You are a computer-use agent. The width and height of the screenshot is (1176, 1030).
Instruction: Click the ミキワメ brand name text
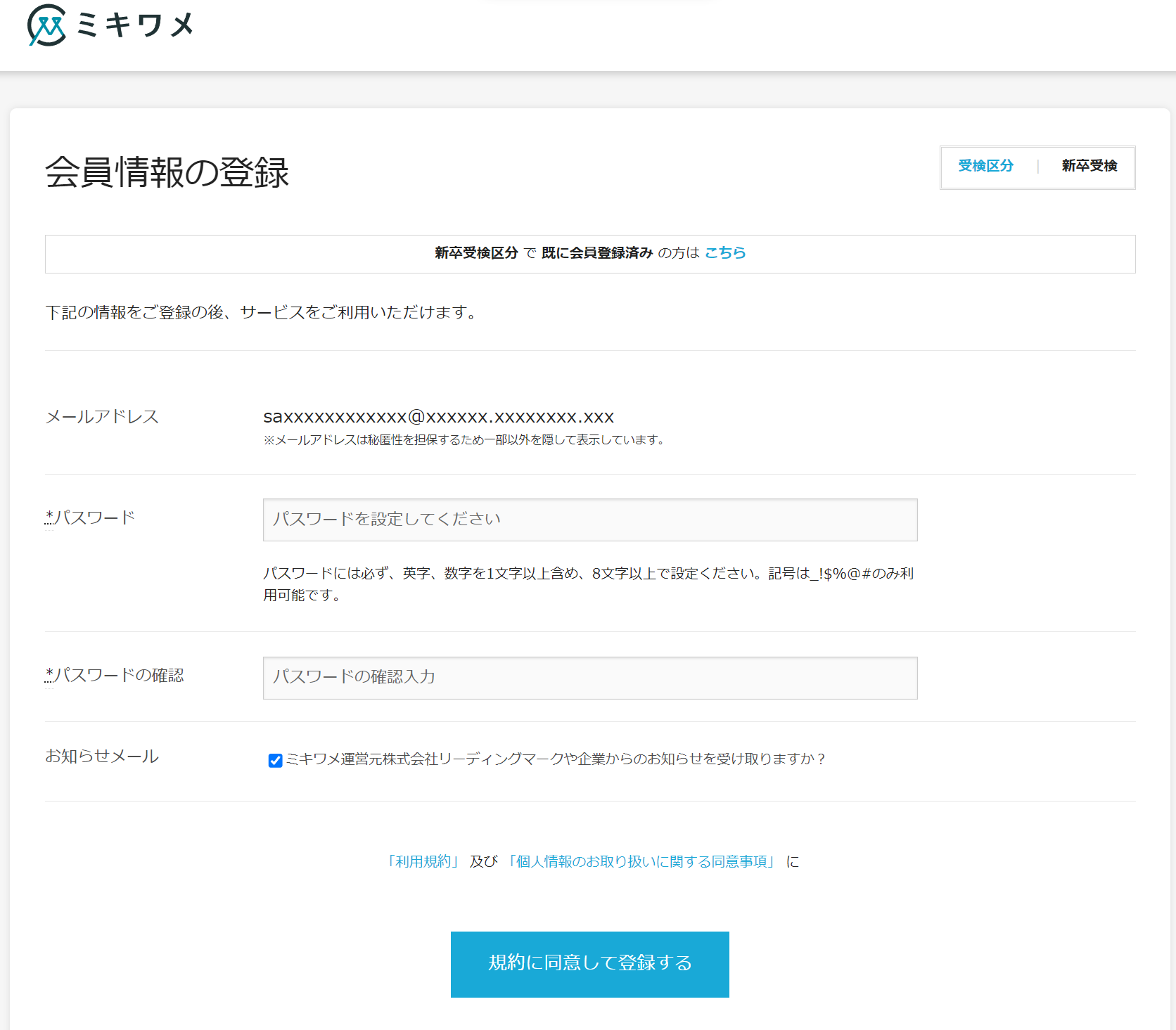(x=135, y=26)
